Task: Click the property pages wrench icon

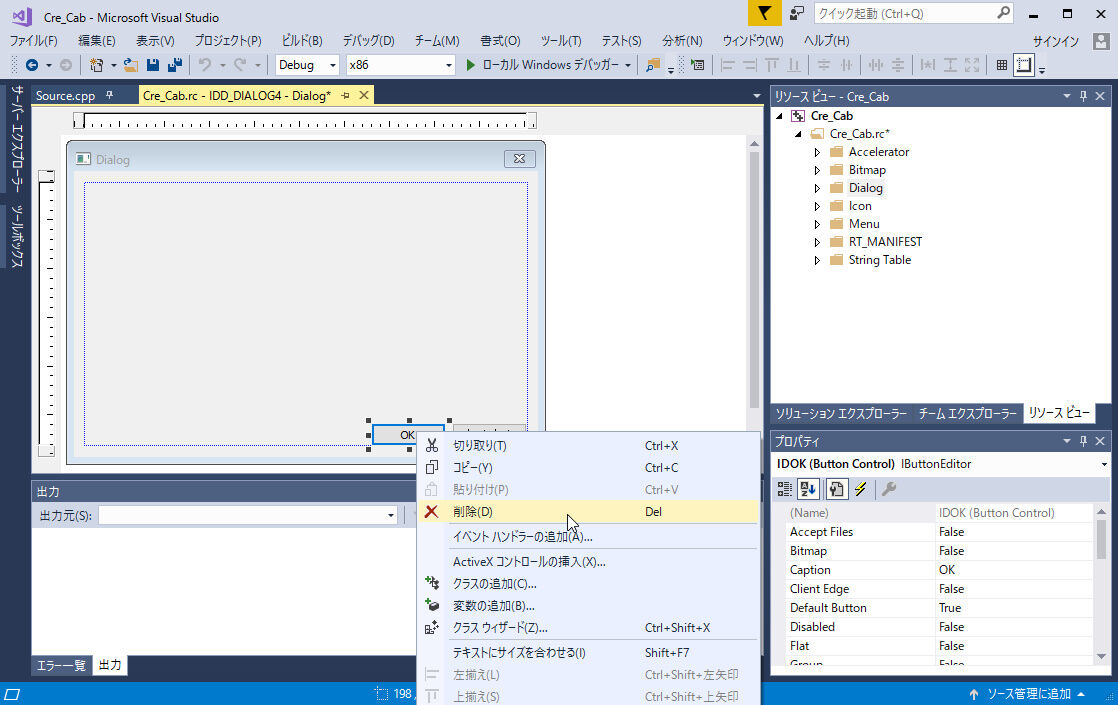Action: (x=888, y=489)
